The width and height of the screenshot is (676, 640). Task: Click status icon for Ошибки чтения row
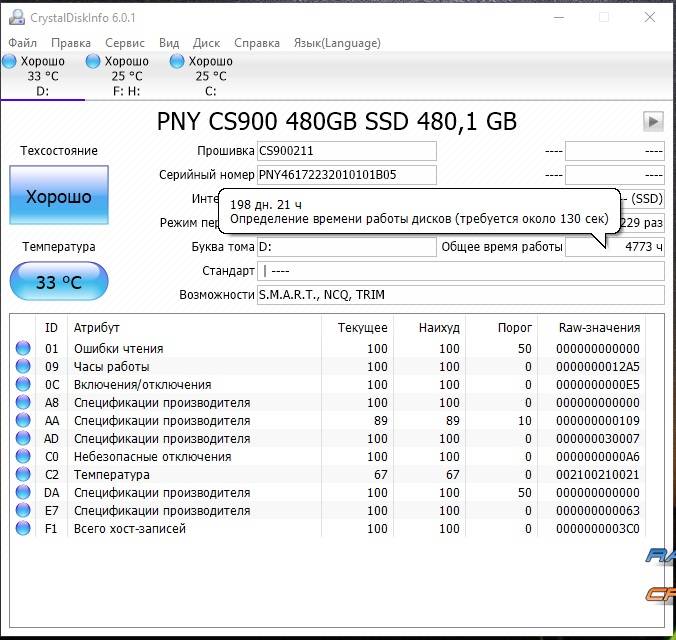pos(23,348)
